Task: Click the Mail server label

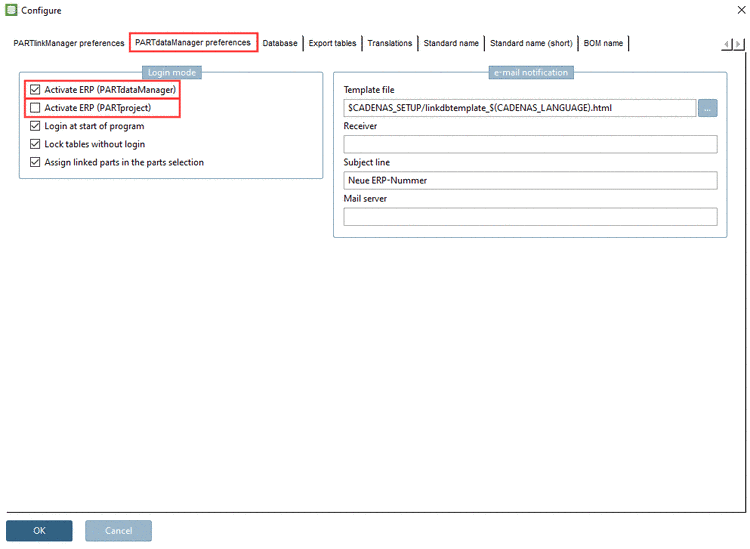Action: (x=365, y=198)
